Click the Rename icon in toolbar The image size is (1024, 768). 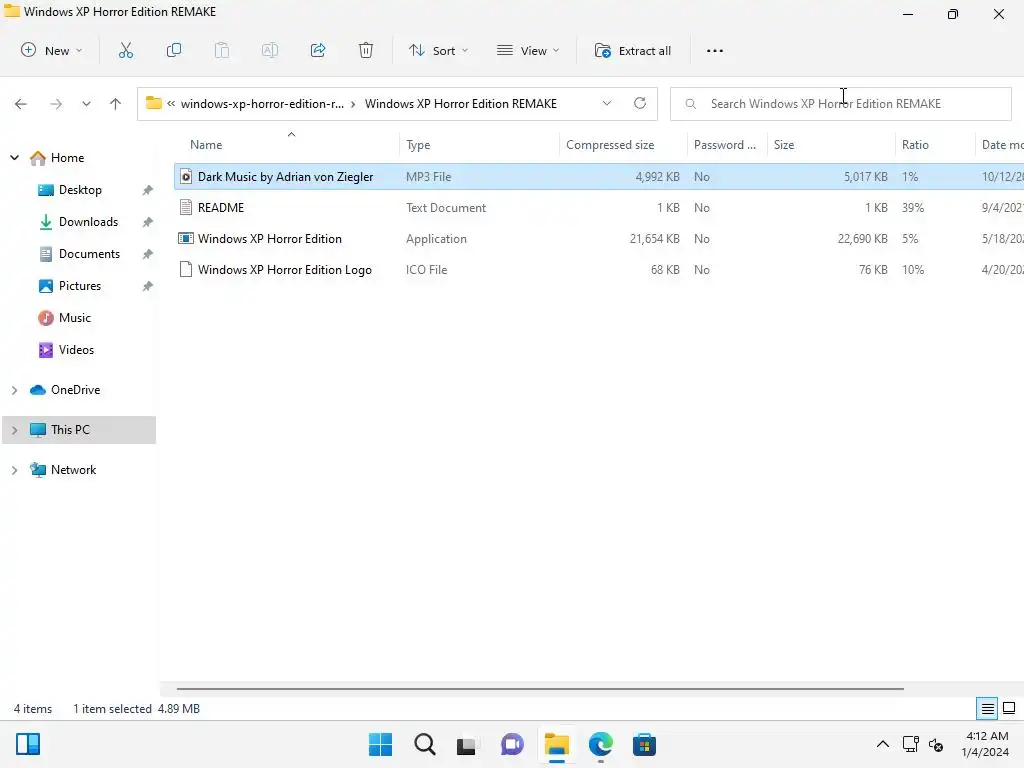pyautogui.click(x=270, y=50)
